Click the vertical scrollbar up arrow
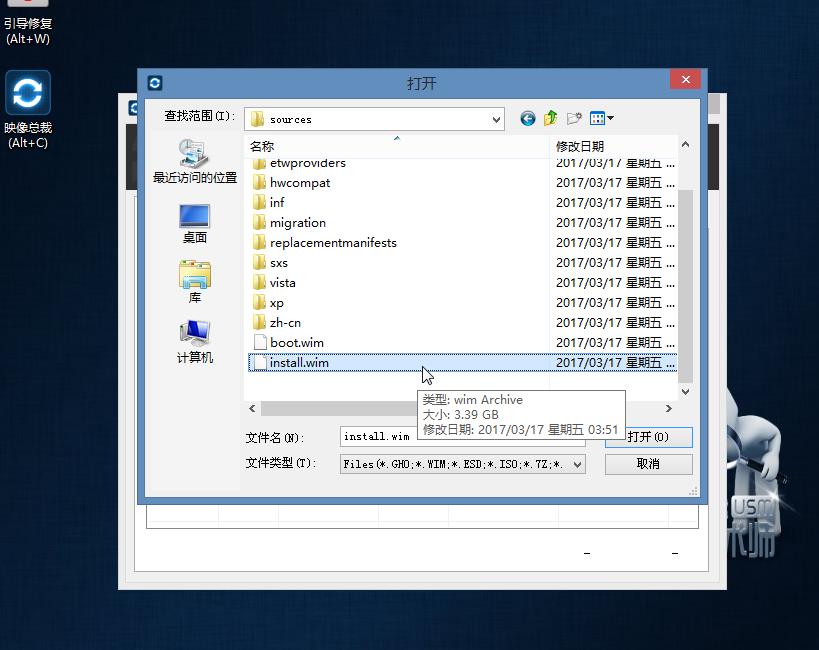Screen dimensions: 819x650 [685, 144]
